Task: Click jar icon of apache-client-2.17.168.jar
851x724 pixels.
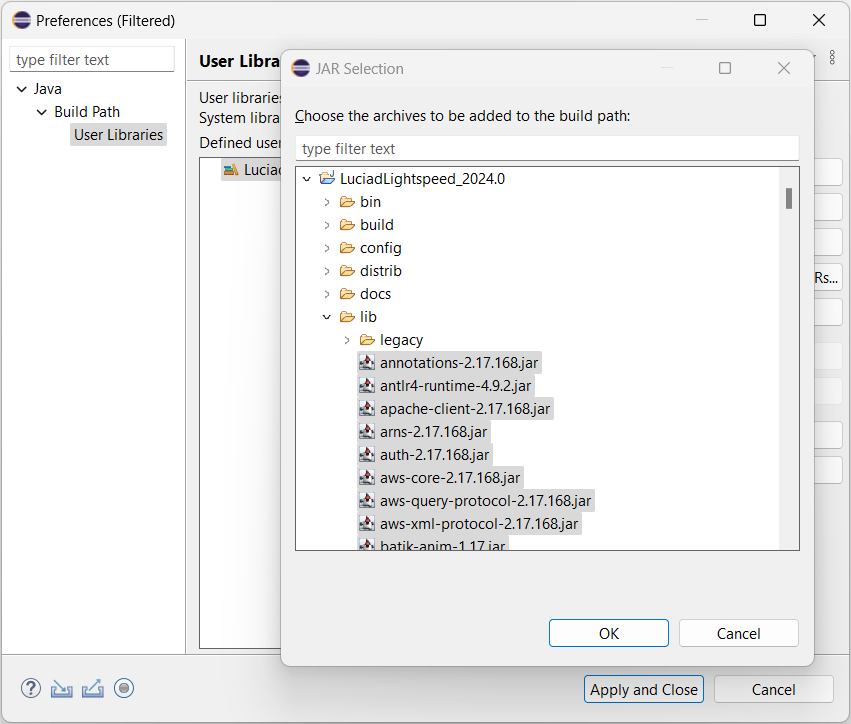Action: tap(367, 409)
